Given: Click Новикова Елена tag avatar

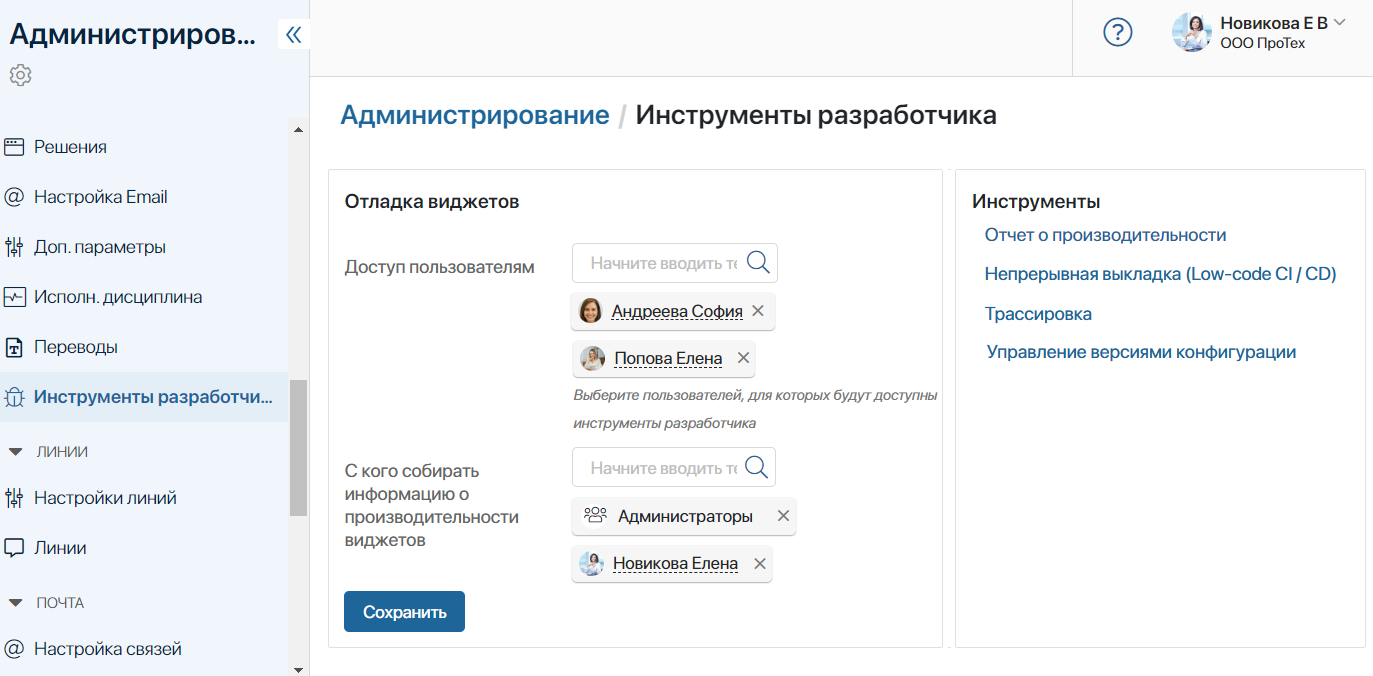Looking at the screenshot, I should (591, 564).
